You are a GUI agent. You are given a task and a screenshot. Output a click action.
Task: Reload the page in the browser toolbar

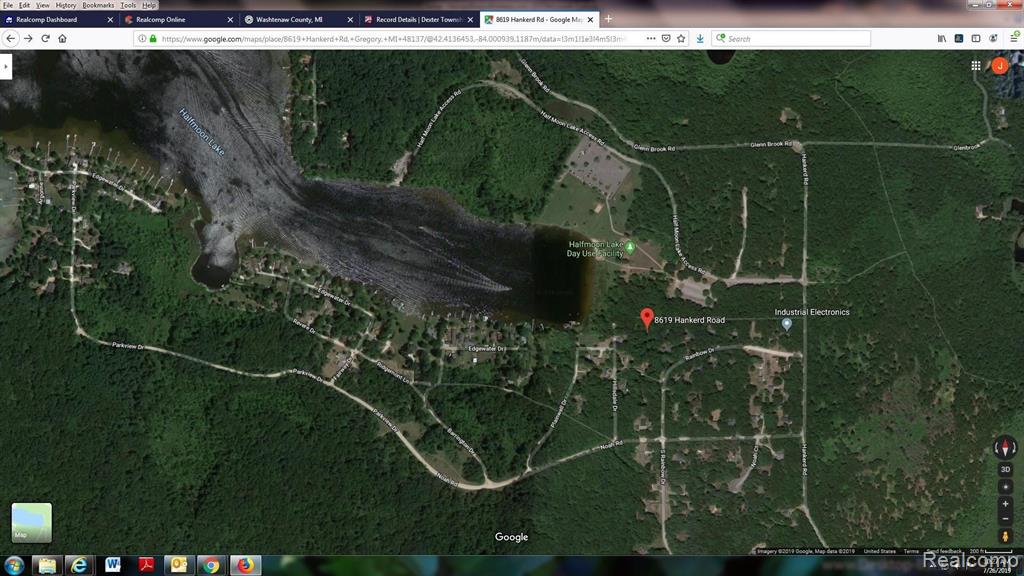45,38
